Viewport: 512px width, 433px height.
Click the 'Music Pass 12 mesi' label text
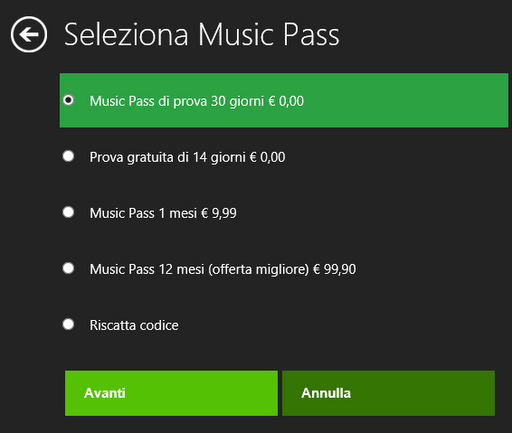pyautogui.click(x=147, y=269)
